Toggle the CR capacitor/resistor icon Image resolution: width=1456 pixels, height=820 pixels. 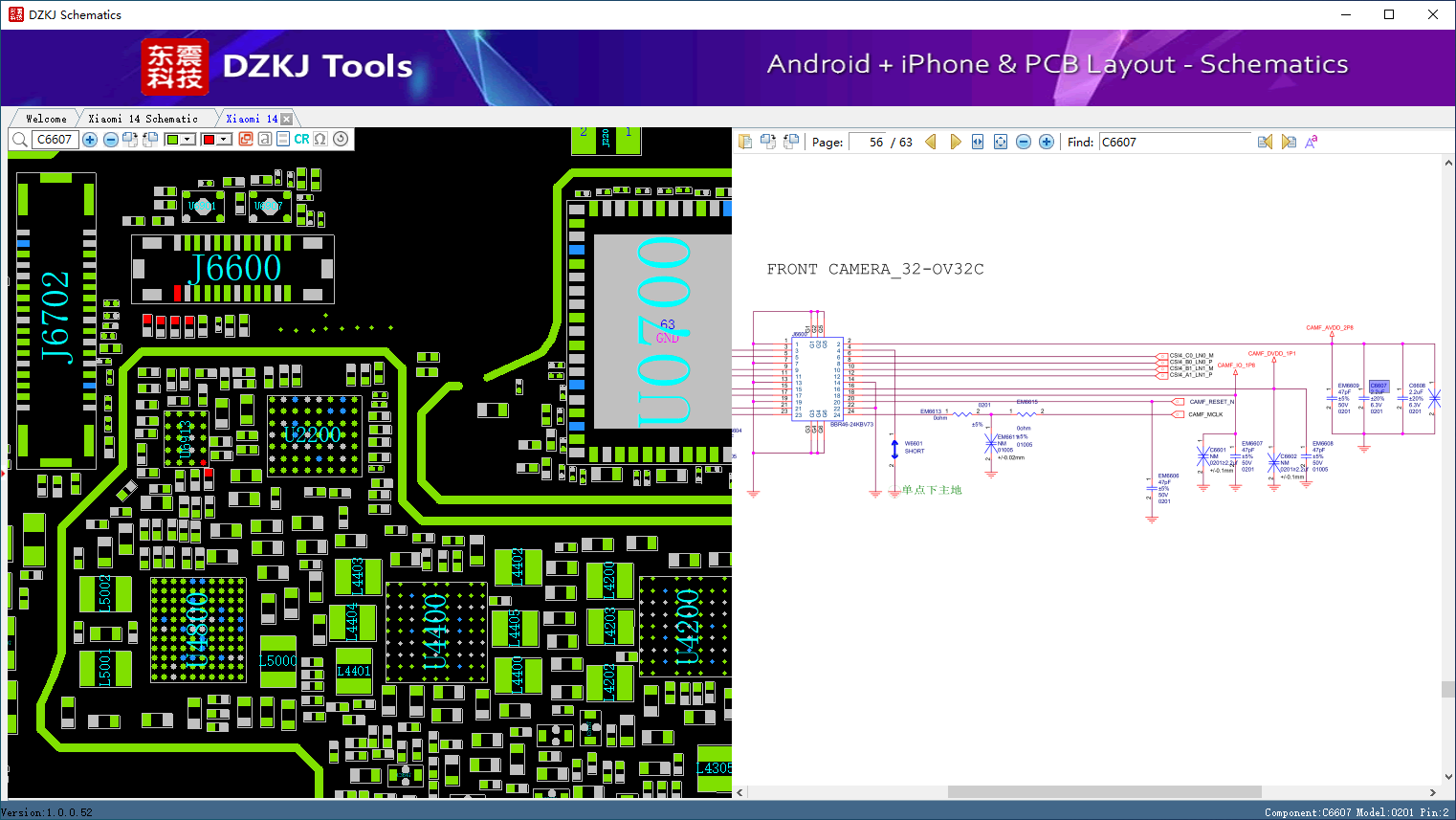[x=301, y=140]
